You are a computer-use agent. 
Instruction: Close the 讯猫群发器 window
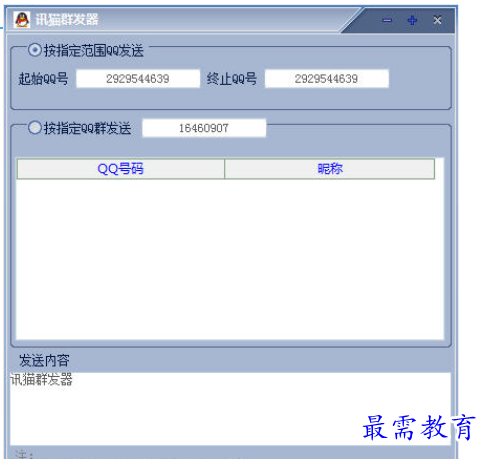pos(437,20)
